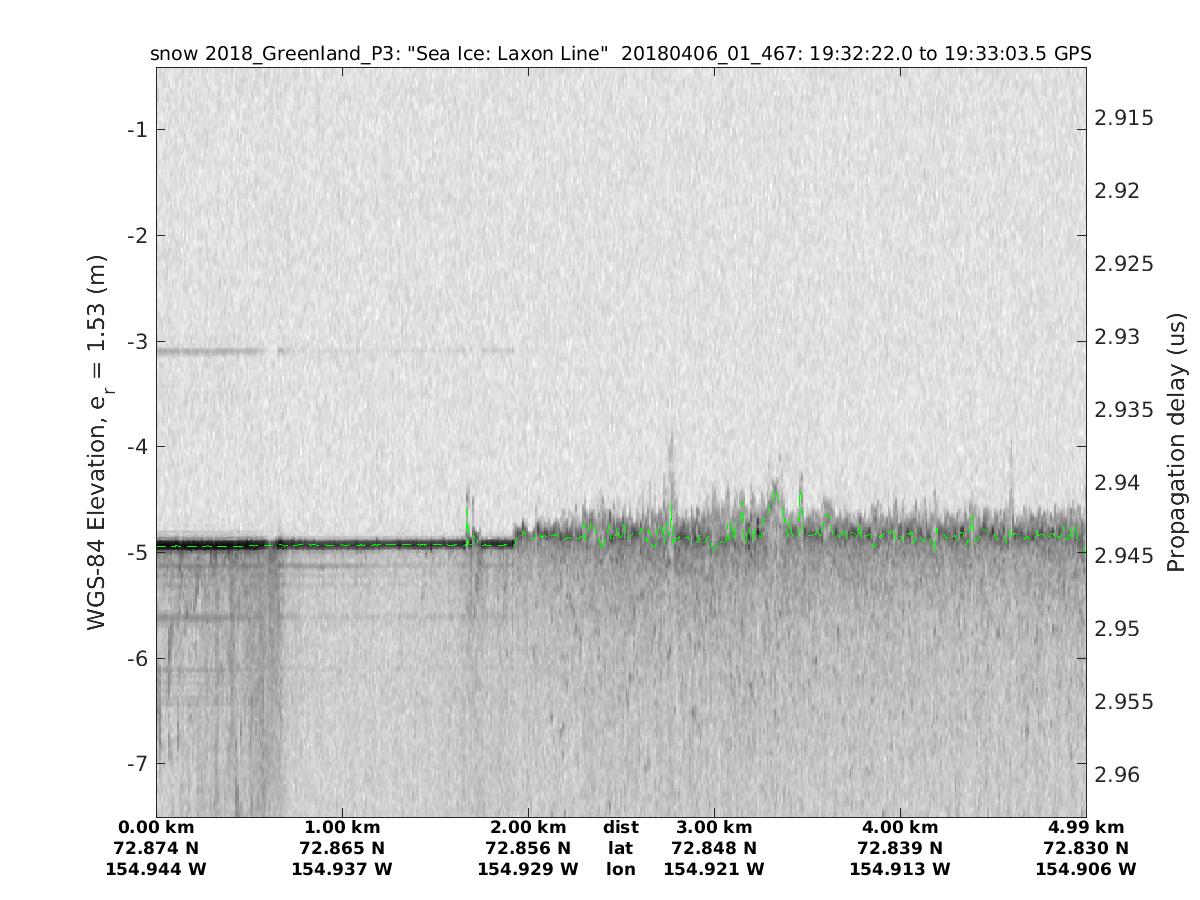Select the "4.99 km" distance label
This screenshot has width=1200, height=900.
pyautogui.click(x=1086, y=827)
